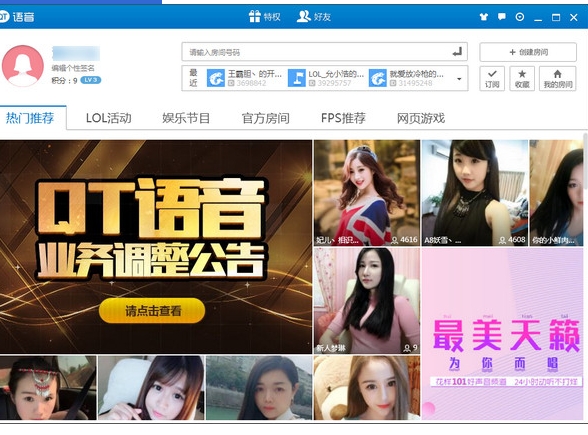This screenshot has width=588, height=435.
Task: Click the pink user avatar
Action: click(22, 66)
